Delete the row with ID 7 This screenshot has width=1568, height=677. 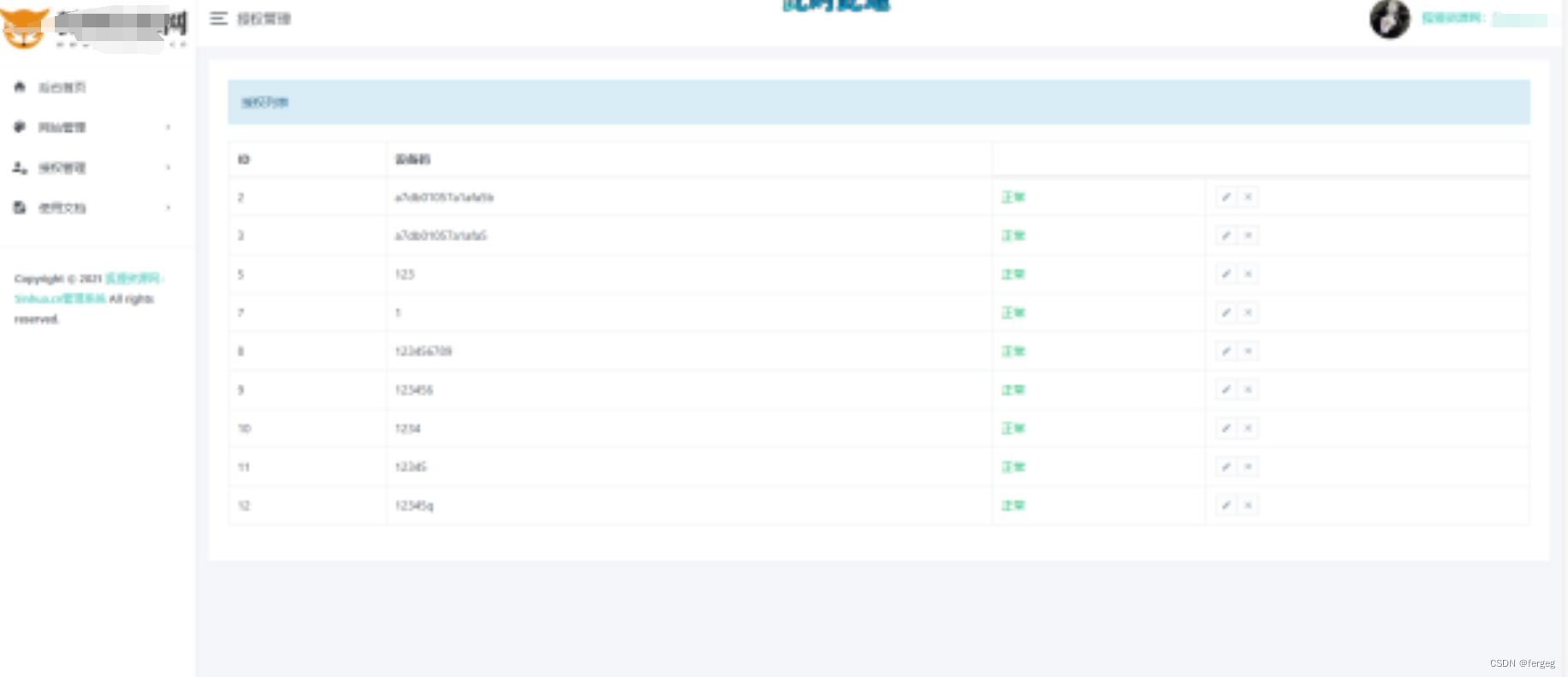(x=1248, y=312)
